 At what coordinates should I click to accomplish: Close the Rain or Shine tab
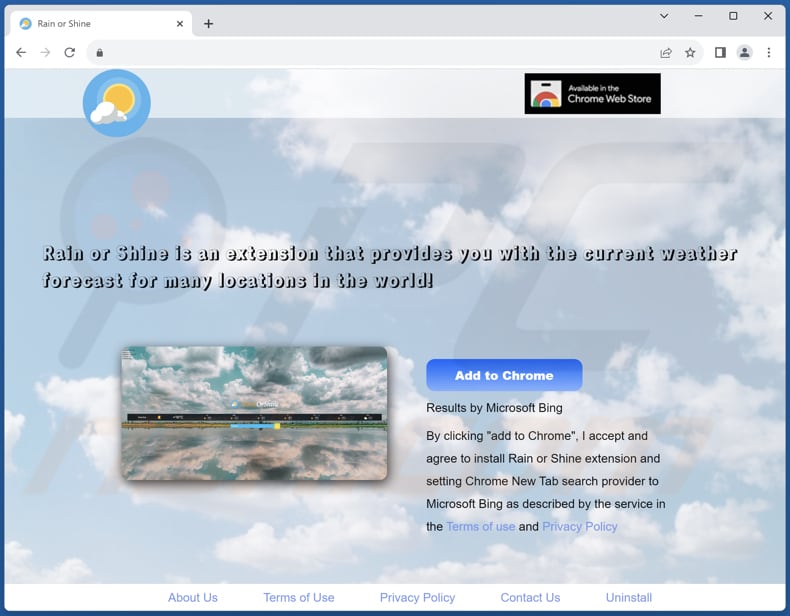(x=180, y=24)
